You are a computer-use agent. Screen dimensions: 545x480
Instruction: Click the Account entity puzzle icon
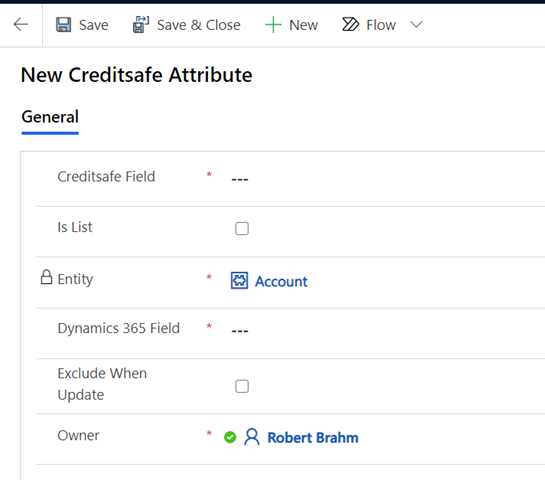(x=239, y=280)
